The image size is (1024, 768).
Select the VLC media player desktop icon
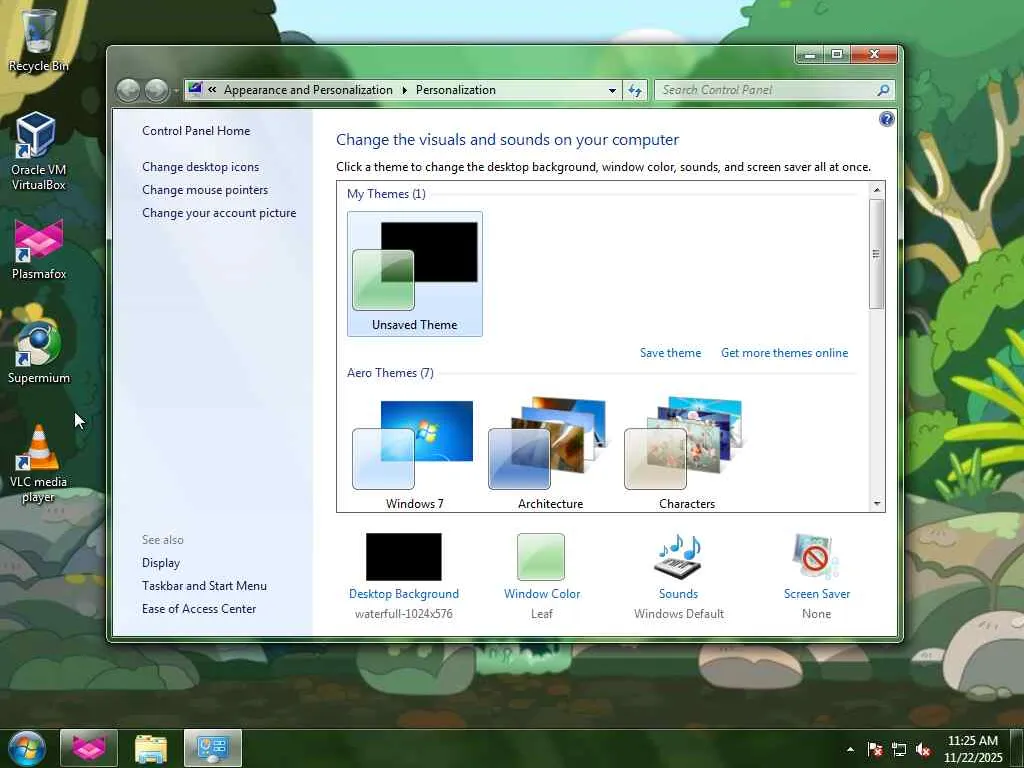pos(38,464)
